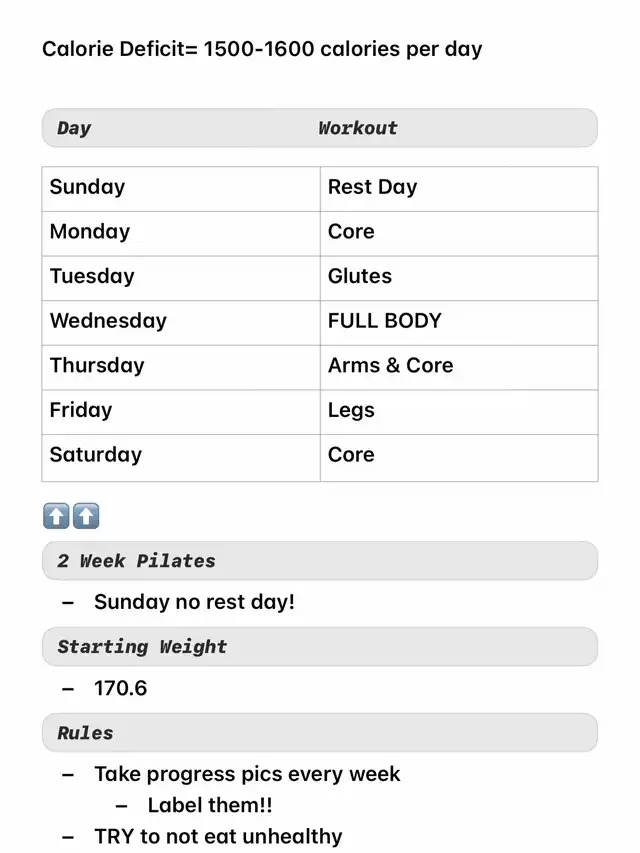Click the Starting Weight heading
This screenshot has height=853, width=640.
[142, 647]
